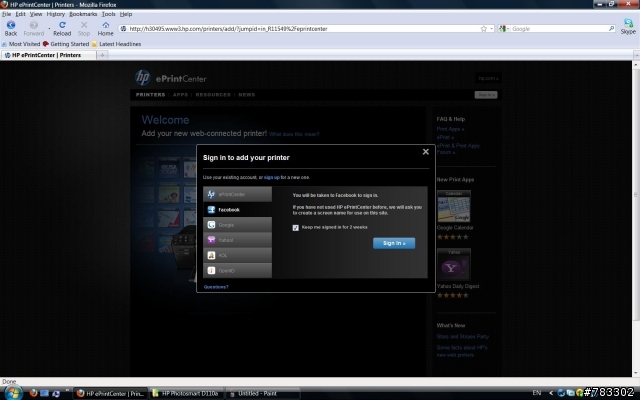The width and height of the screenshot is (640, 400).
Task: Open the Help menu
Action: (x=126, y=14)
